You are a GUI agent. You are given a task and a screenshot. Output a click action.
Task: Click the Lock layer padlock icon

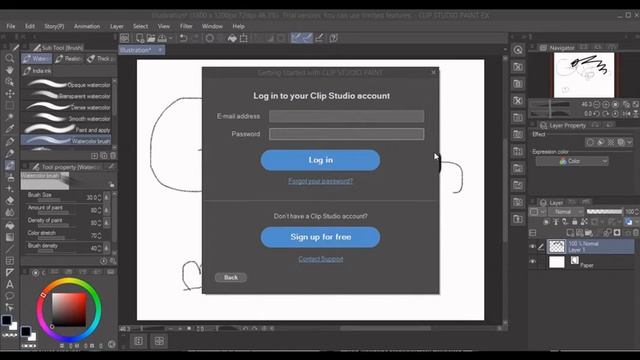pyautogui.click(x=575, y=222)
